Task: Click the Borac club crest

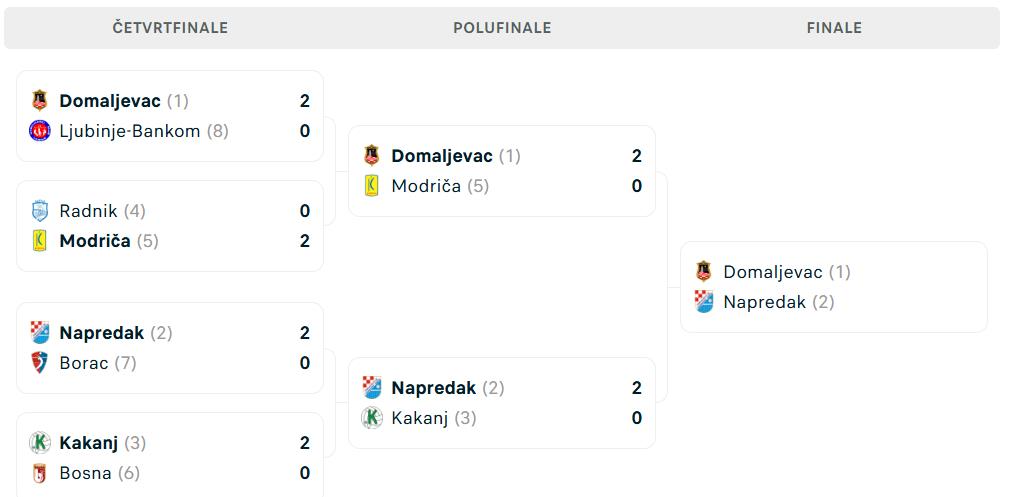Action: coord(40,364)
